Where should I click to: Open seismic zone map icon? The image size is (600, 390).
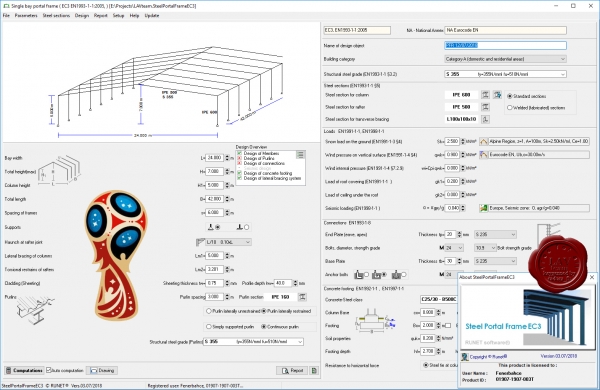pos(483,208)
